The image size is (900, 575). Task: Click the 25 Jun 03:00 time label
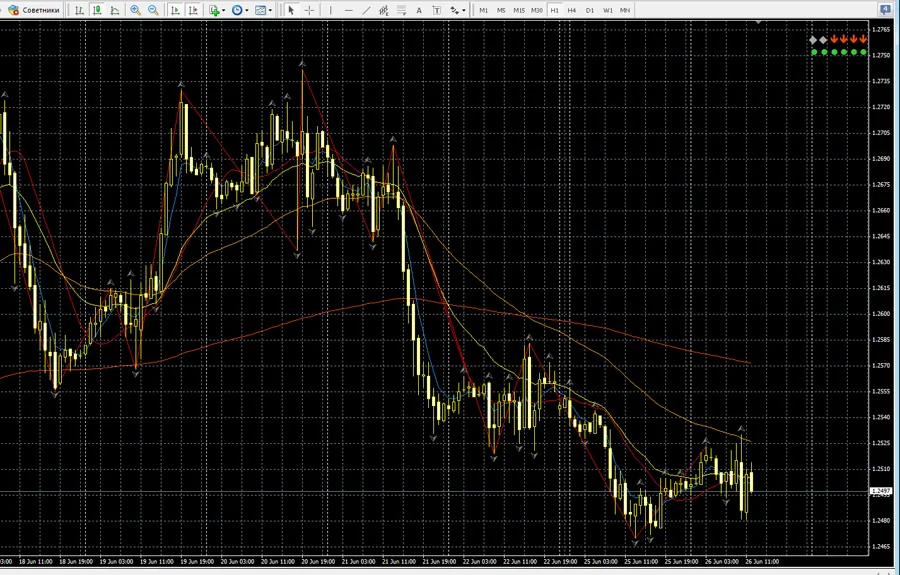coord(601,561)
